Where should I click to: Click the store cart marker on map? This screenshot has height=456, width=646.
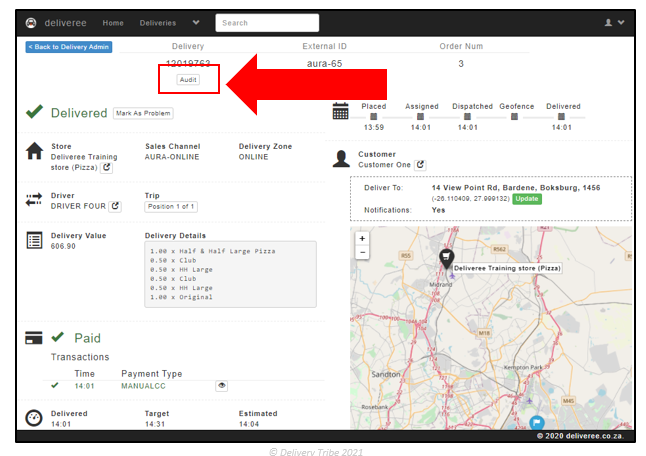[446, 258]
